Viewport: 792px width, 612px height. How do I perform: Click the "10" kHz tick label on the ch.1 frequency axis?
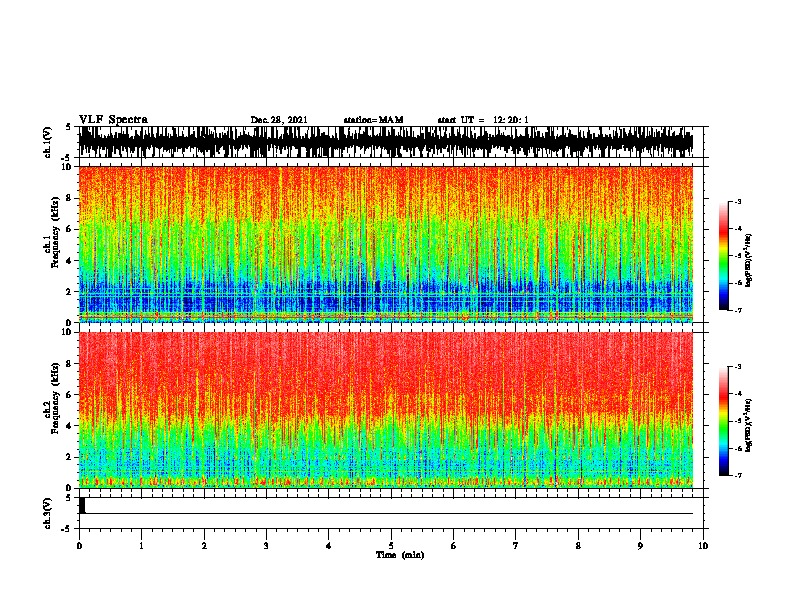(67, 167)
